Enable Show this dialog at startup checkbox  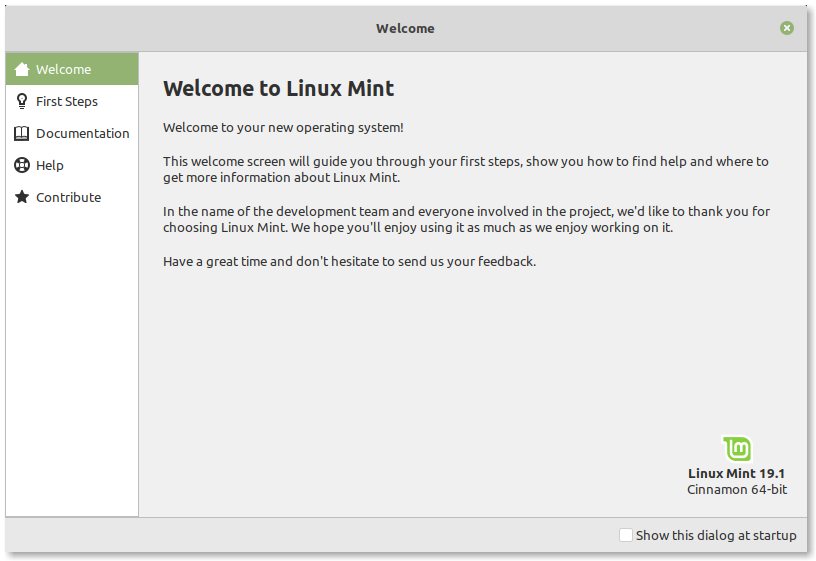click(x=626, y=535)
